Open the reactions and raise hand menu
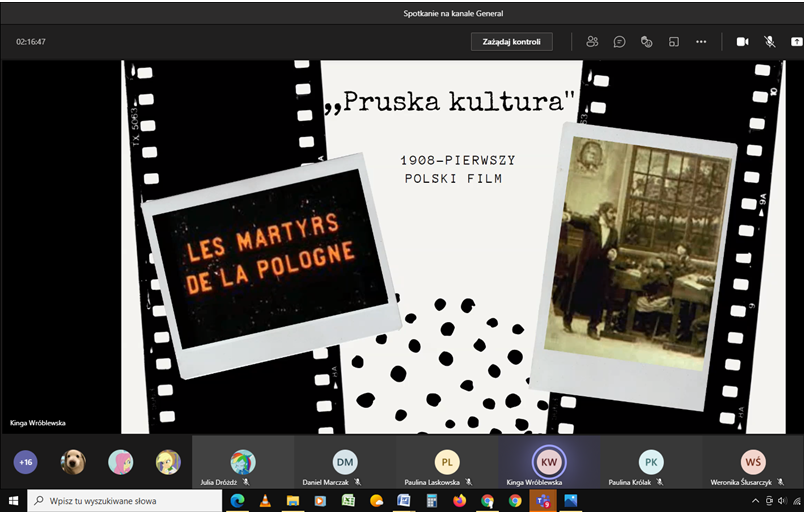This screenshot has width=804, height=516. [647, 42]
